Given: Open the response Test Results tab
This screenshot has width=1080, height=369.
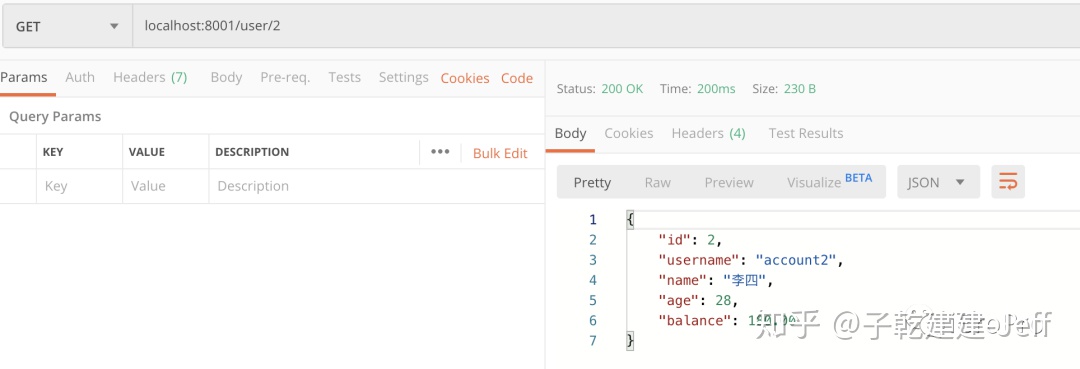Looking at the screenshot, I should pyautogui.click(x=806, y=134).
